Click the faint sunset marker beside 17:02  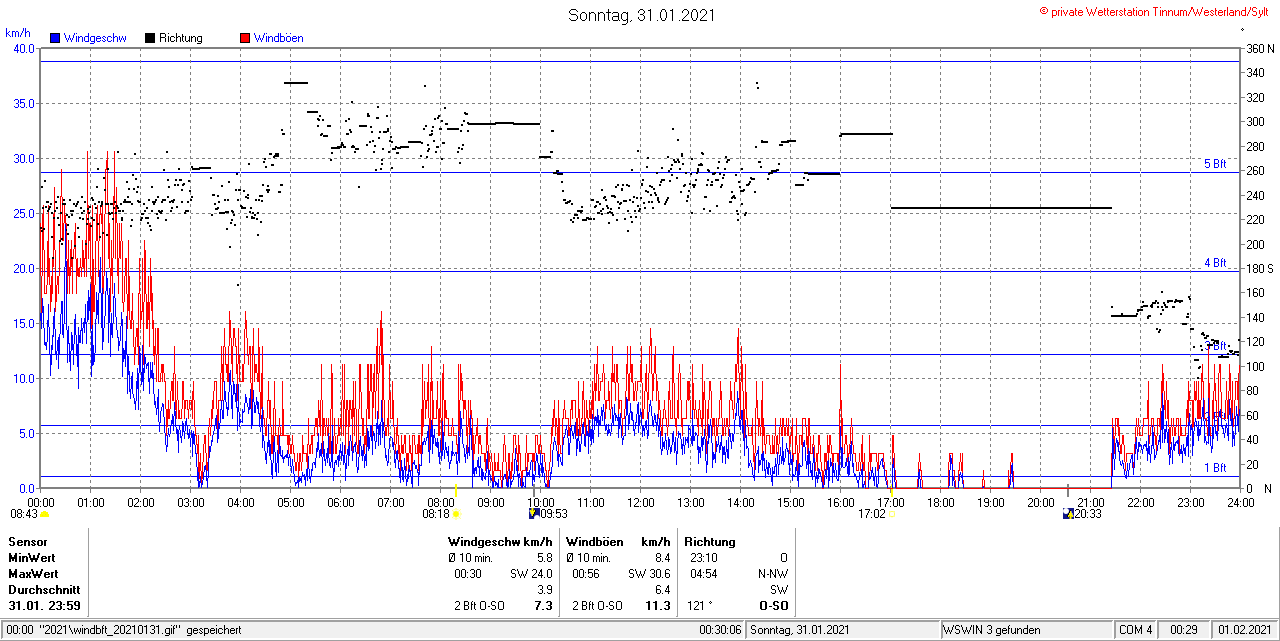pos(892,514)
